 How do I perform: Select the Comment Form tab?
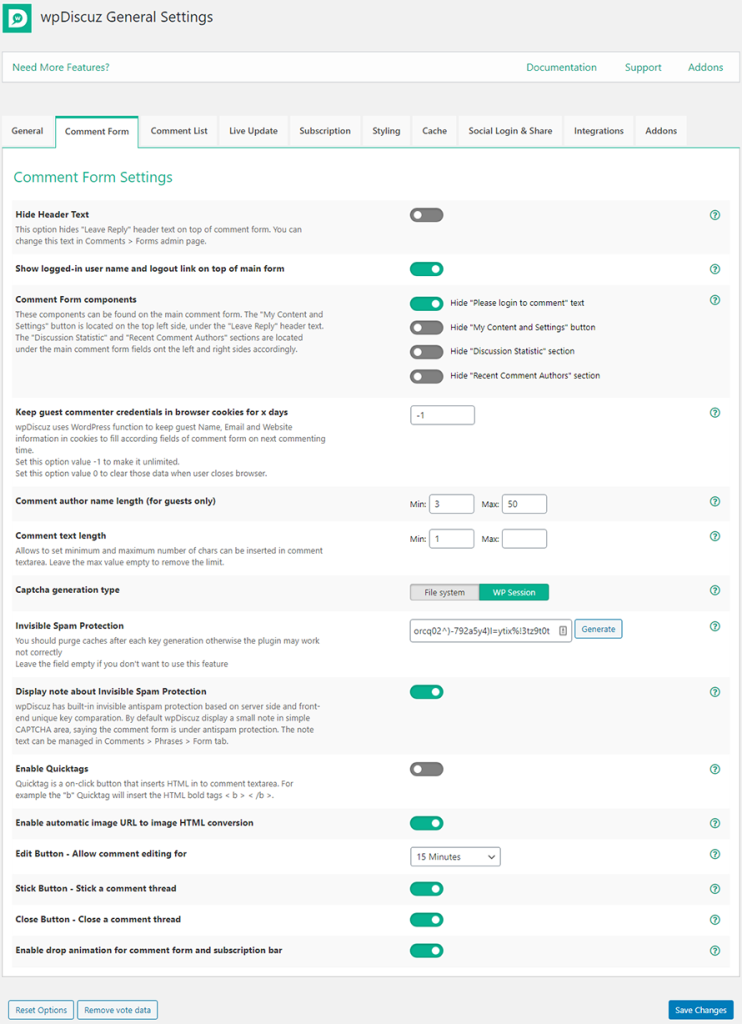tap(97, 131)
